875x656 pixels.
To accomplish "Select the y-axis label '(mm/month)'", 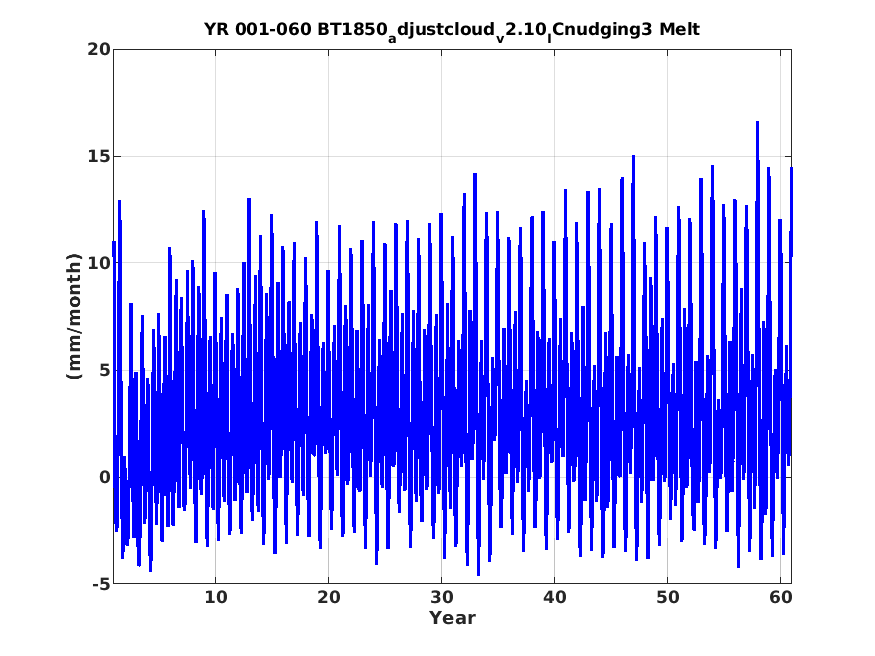I will point(74,316).
